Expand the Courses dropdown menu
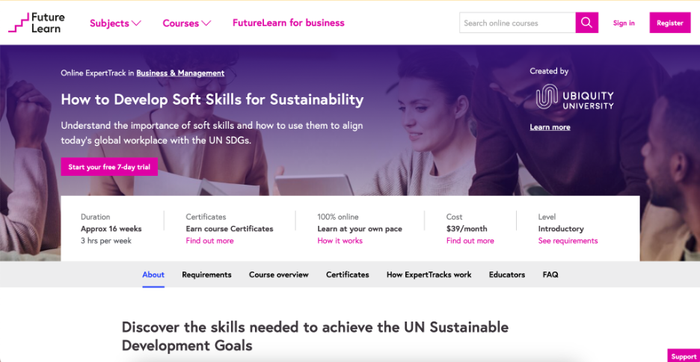This screenshot has width=700, height=362. click(x=187, y=23)
